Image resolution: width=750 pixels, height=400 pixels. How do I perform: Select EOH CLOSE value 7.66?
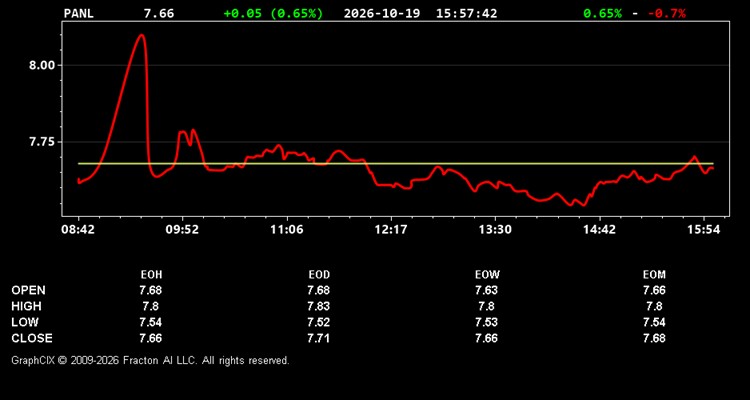point(151,338)
